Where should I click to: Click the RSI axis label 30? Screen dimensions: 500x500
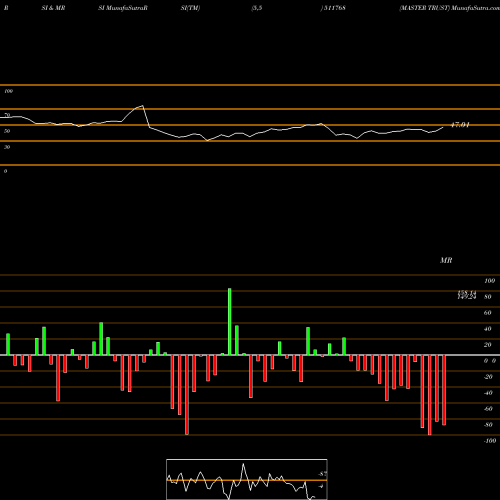(x=7, y=147)
